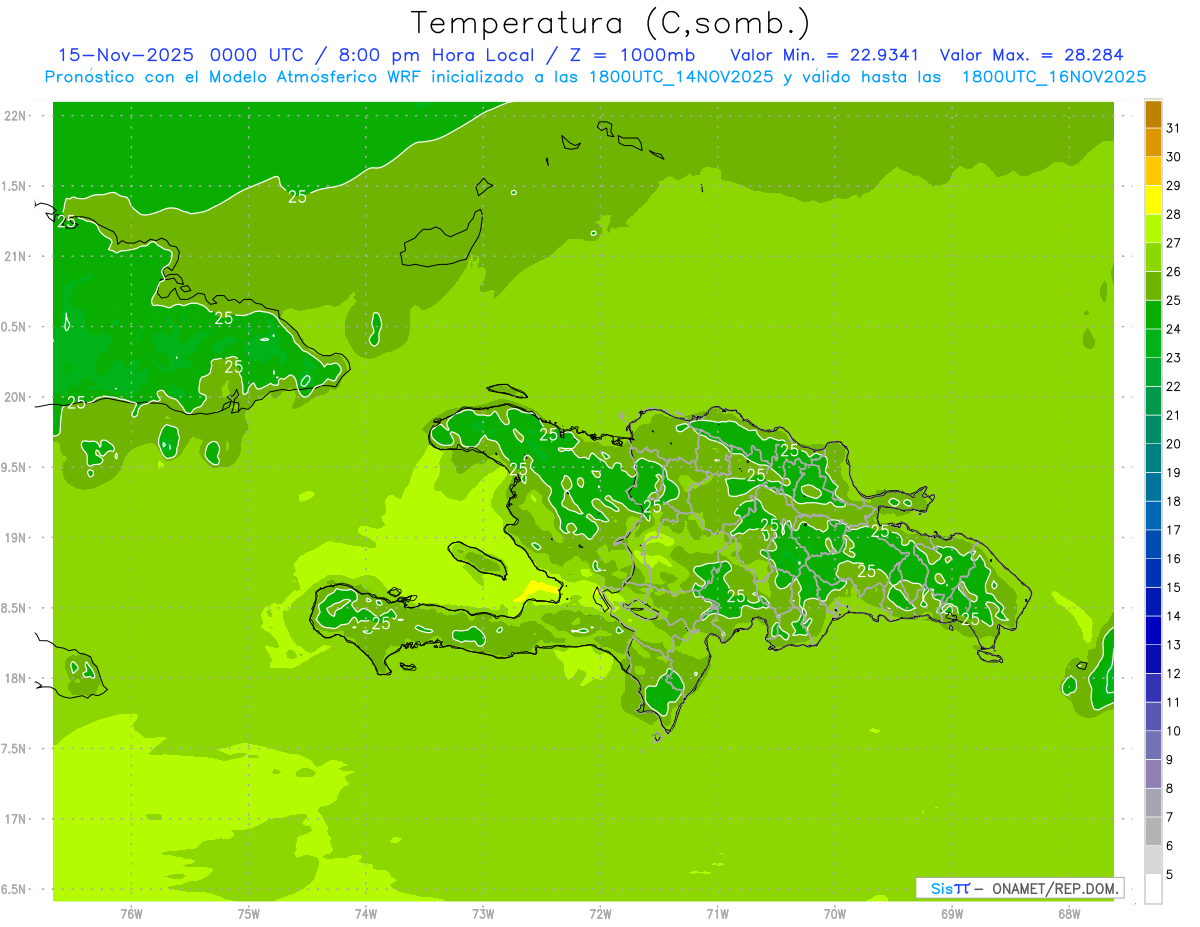Click the yellow hot spot on the Haiti map
Viewport: 1200px width, 927px height.
point(537,591)
